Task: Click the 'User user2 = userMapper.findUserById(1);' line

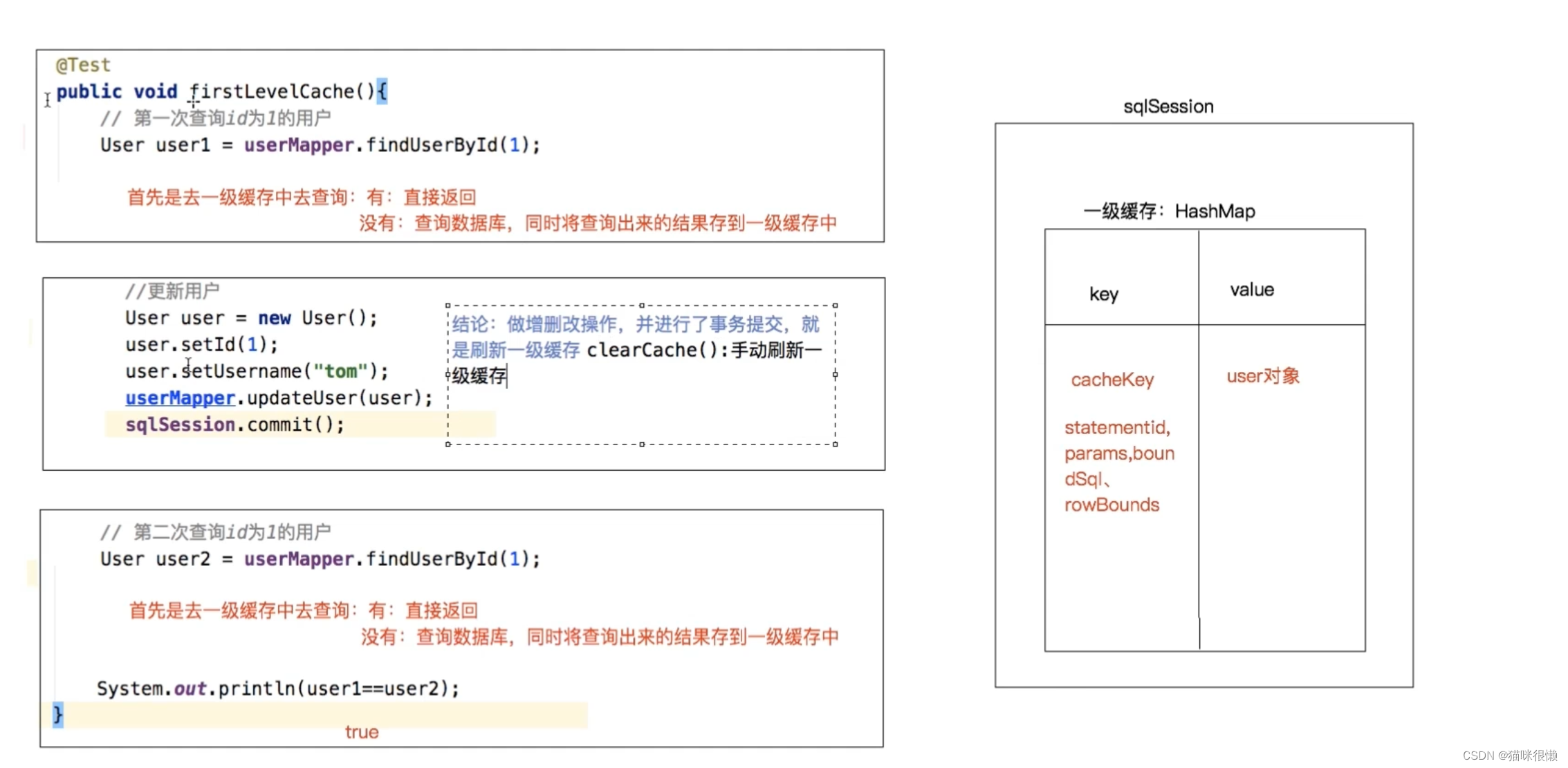Action: pyautogui.click(x=320, y=559)
